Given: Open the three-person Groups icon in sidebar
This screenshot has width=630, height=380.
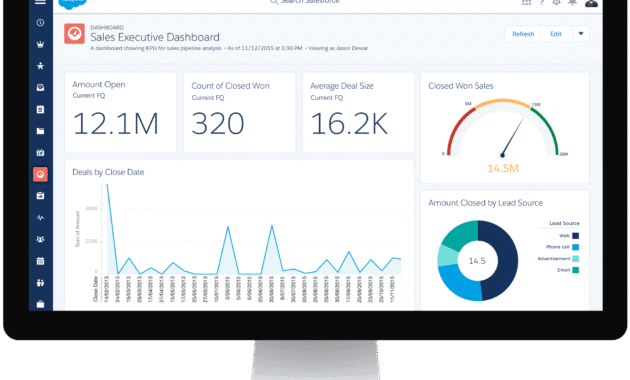Looking at the screenshot, I should tap(40, 239).
